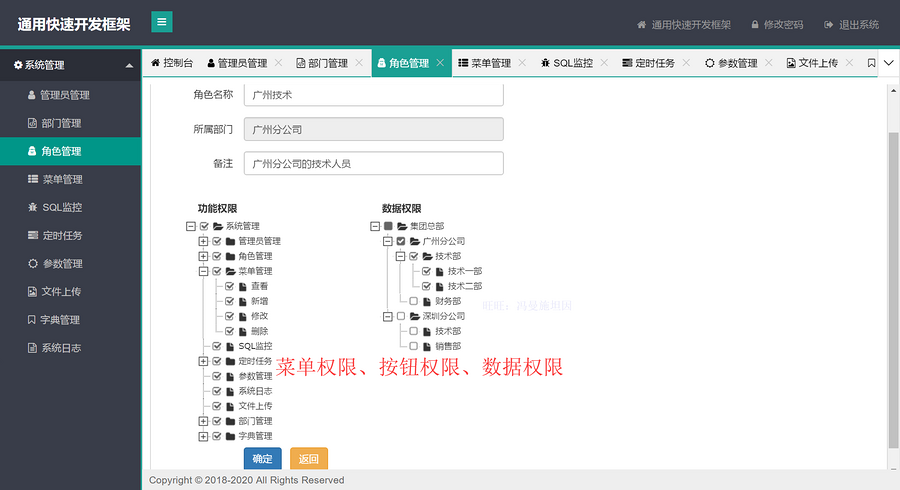This screenshot has height=490, width=900.
Task: Click the tasks icon beside sidebar 定时任务
Action: (x=33, y=235)
